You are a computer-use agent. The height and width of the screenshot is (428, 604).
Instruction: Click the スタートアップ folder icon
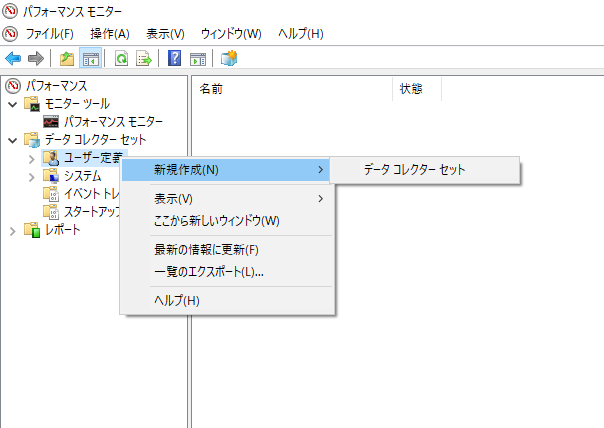51,211
